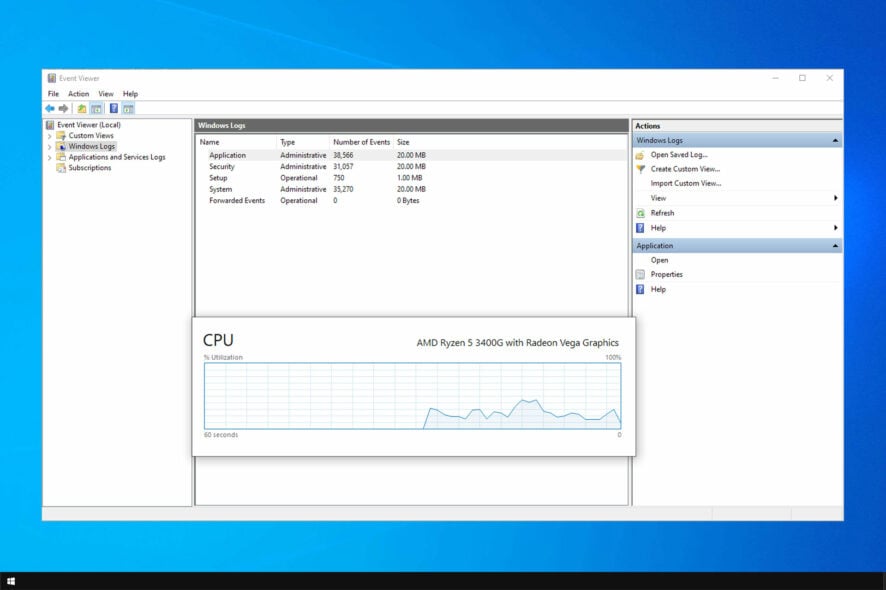Sort by the Size column header
The width and height of the screenshot is (886, 590).
click(x=403, y=142)
